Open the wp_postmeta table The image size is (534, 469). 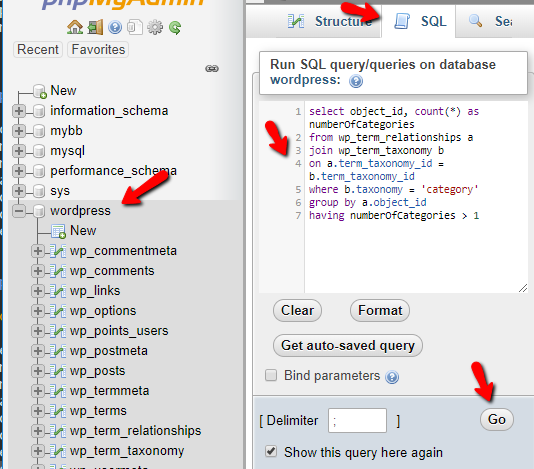pos(109,351)
